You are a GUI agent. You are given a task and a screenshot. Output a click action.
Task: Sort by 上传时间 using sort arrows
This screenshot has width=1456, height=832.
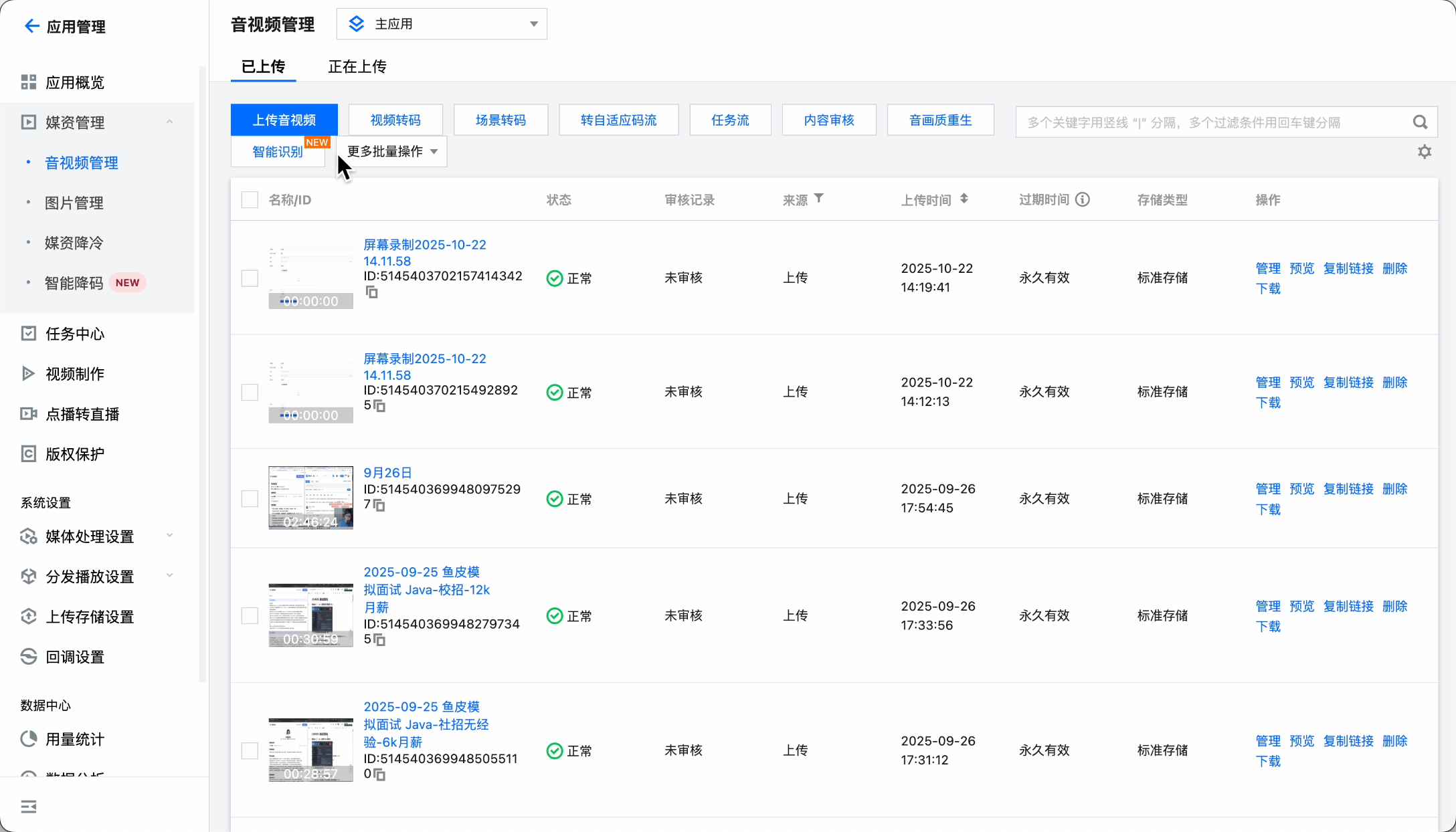tap(964, 199)
